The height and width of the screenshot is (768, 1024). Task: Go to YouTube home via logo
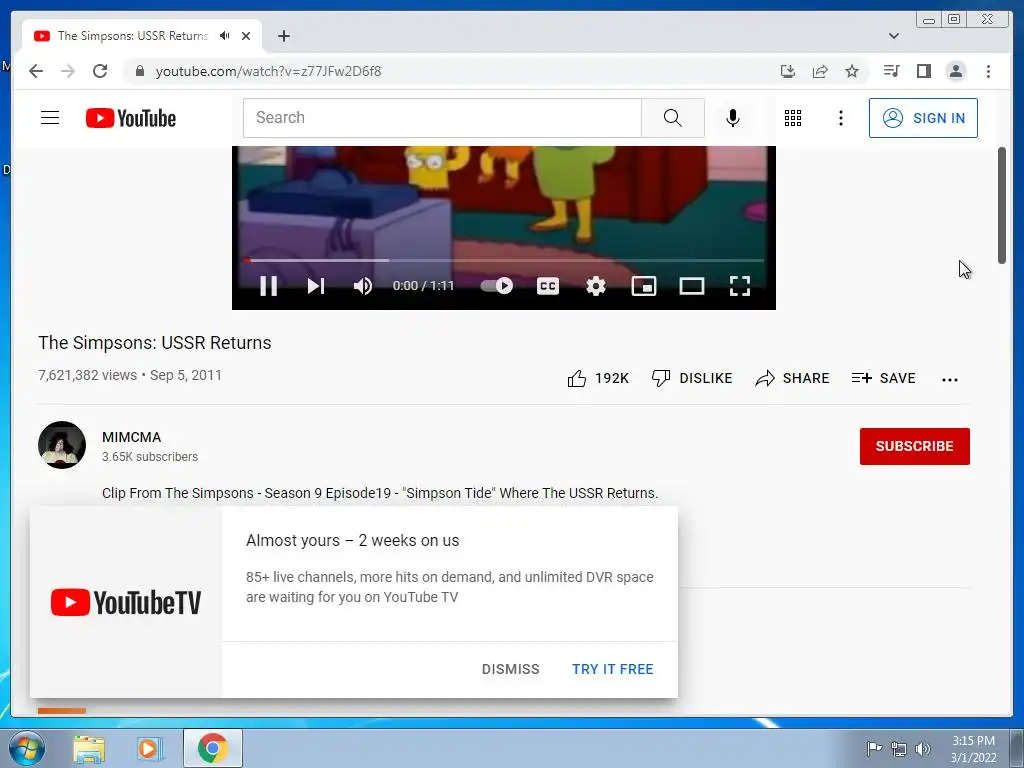coord(131,118)
